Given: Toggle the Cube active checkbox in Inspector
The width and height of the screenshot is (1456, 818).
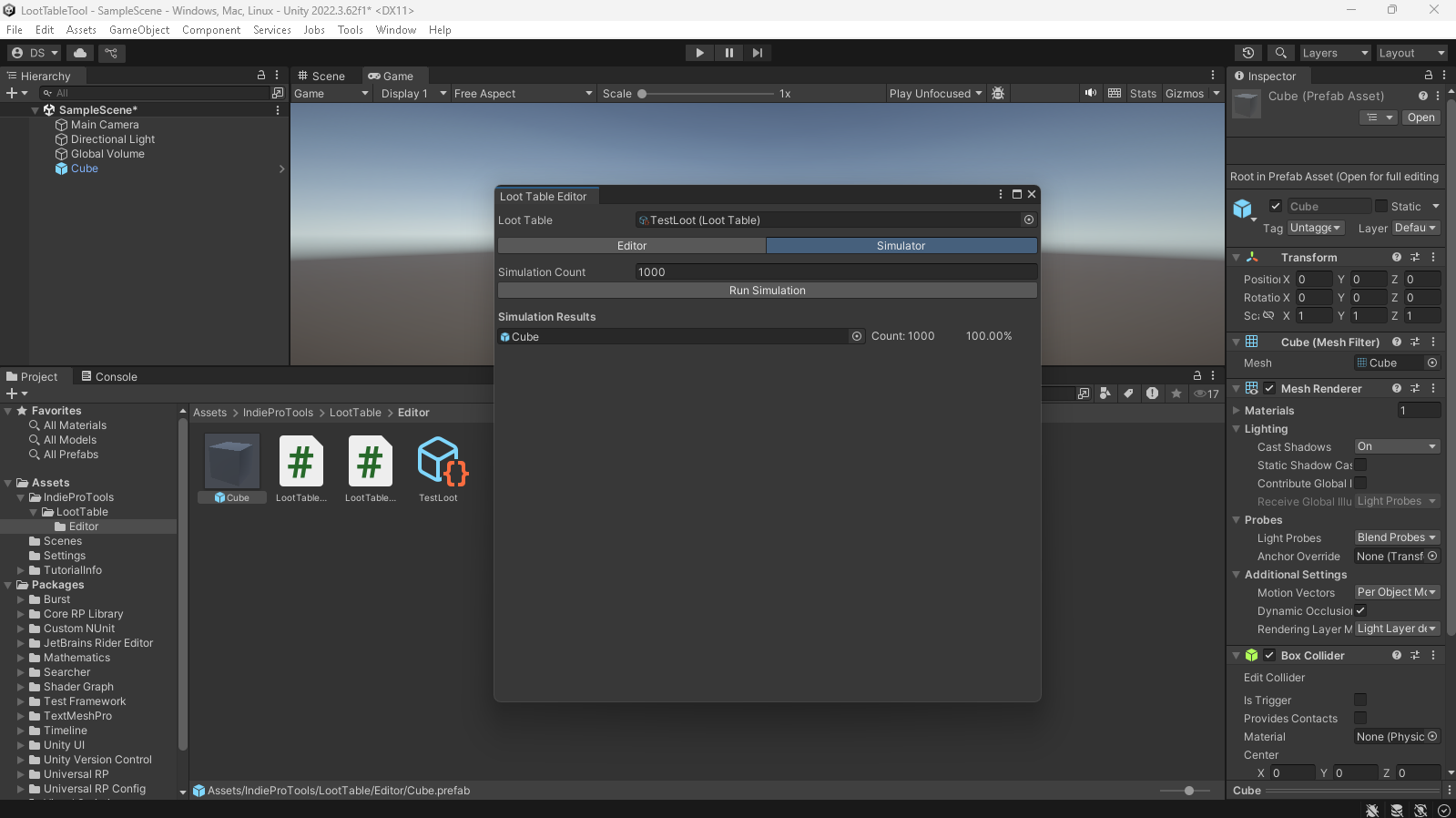Looking at the screenshot, I should tap(1276, 206).
